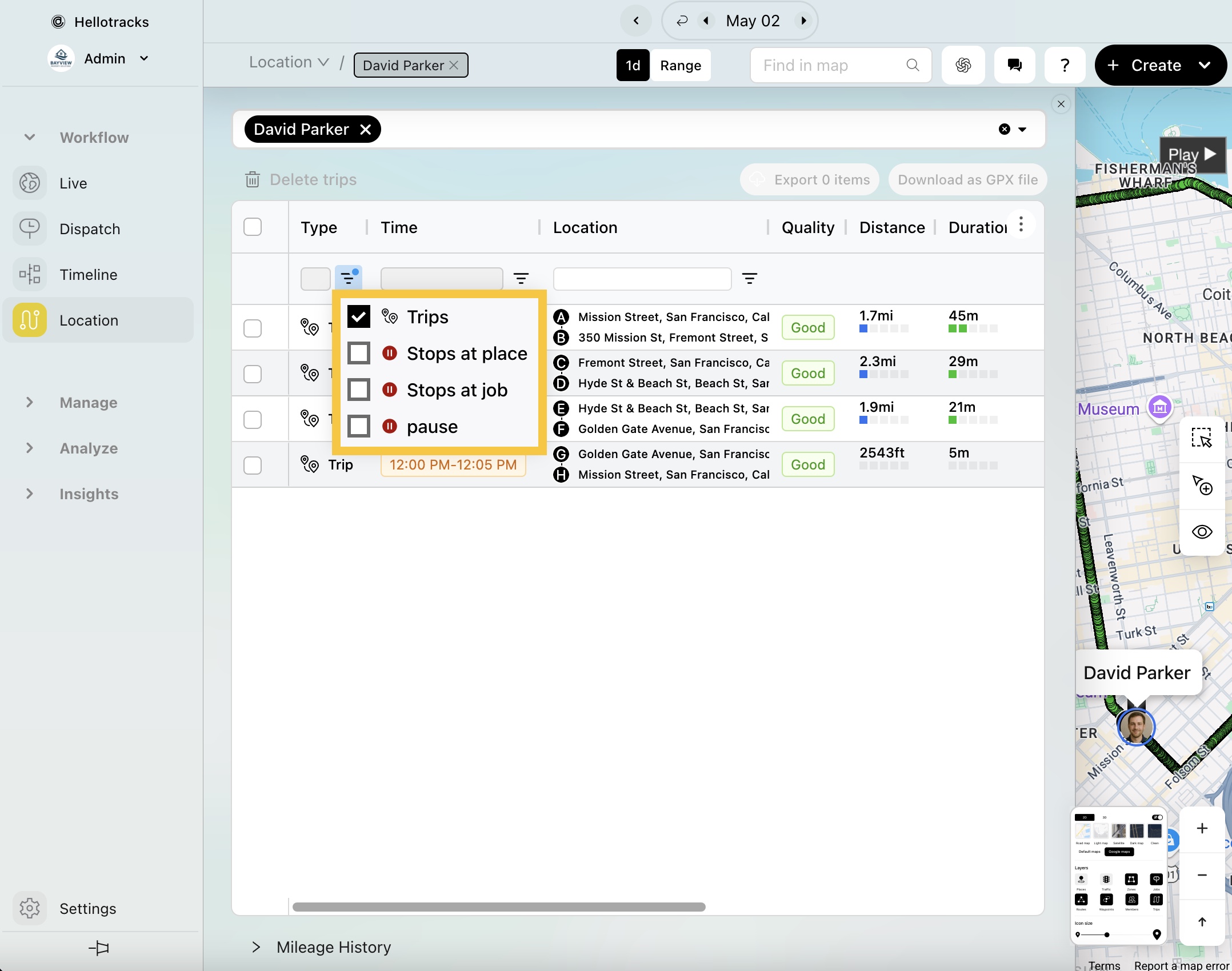Image resolution: width=1232 pixels, height=971 pixels.
Task: Open the AI assistant icon button
Action: (x=963, y=65)
